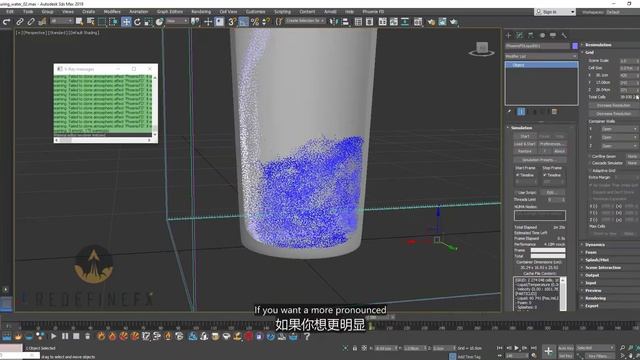Toggle the Confine Geom checkbox
Screen dimensions: 640x360
[x=591, y=156]
